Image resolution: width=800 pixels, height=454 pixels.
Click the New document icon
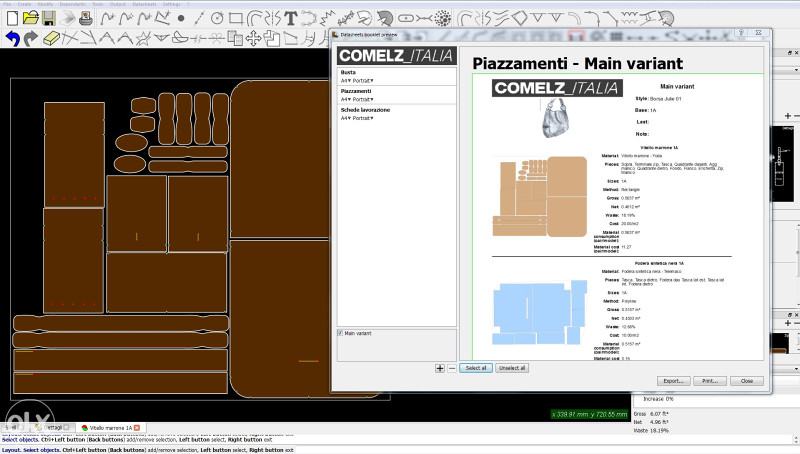[12, 18]
